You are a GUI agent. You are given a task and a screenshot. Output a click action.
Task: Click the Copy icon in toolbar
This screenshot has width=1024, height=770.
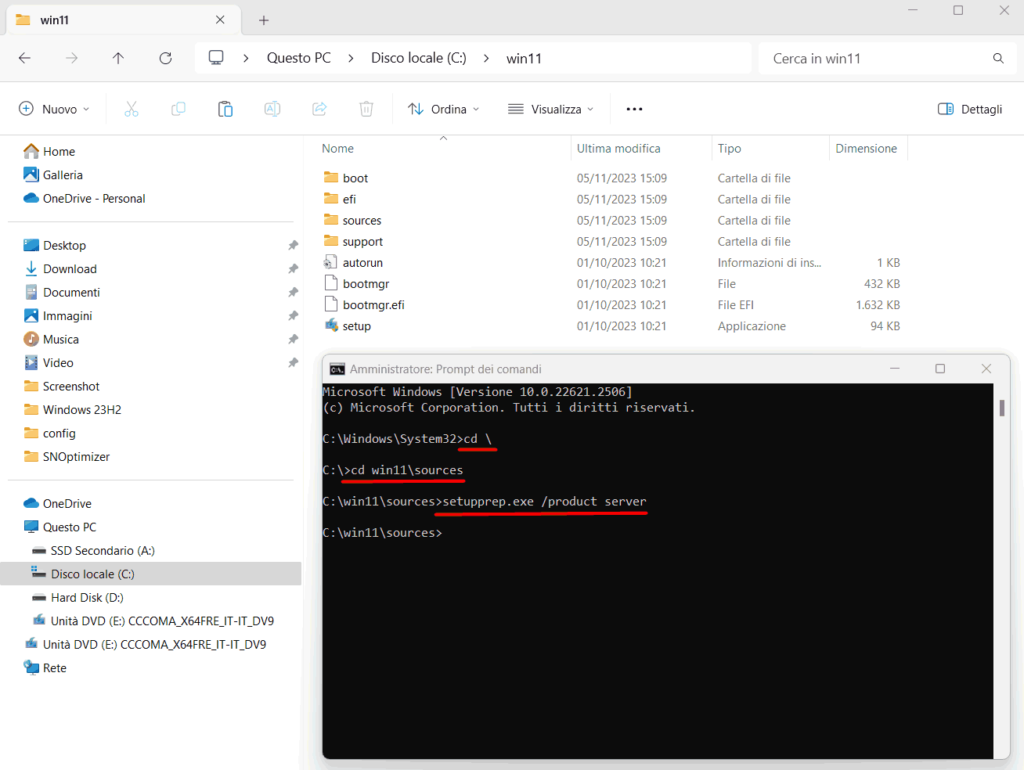coord(178,109)
